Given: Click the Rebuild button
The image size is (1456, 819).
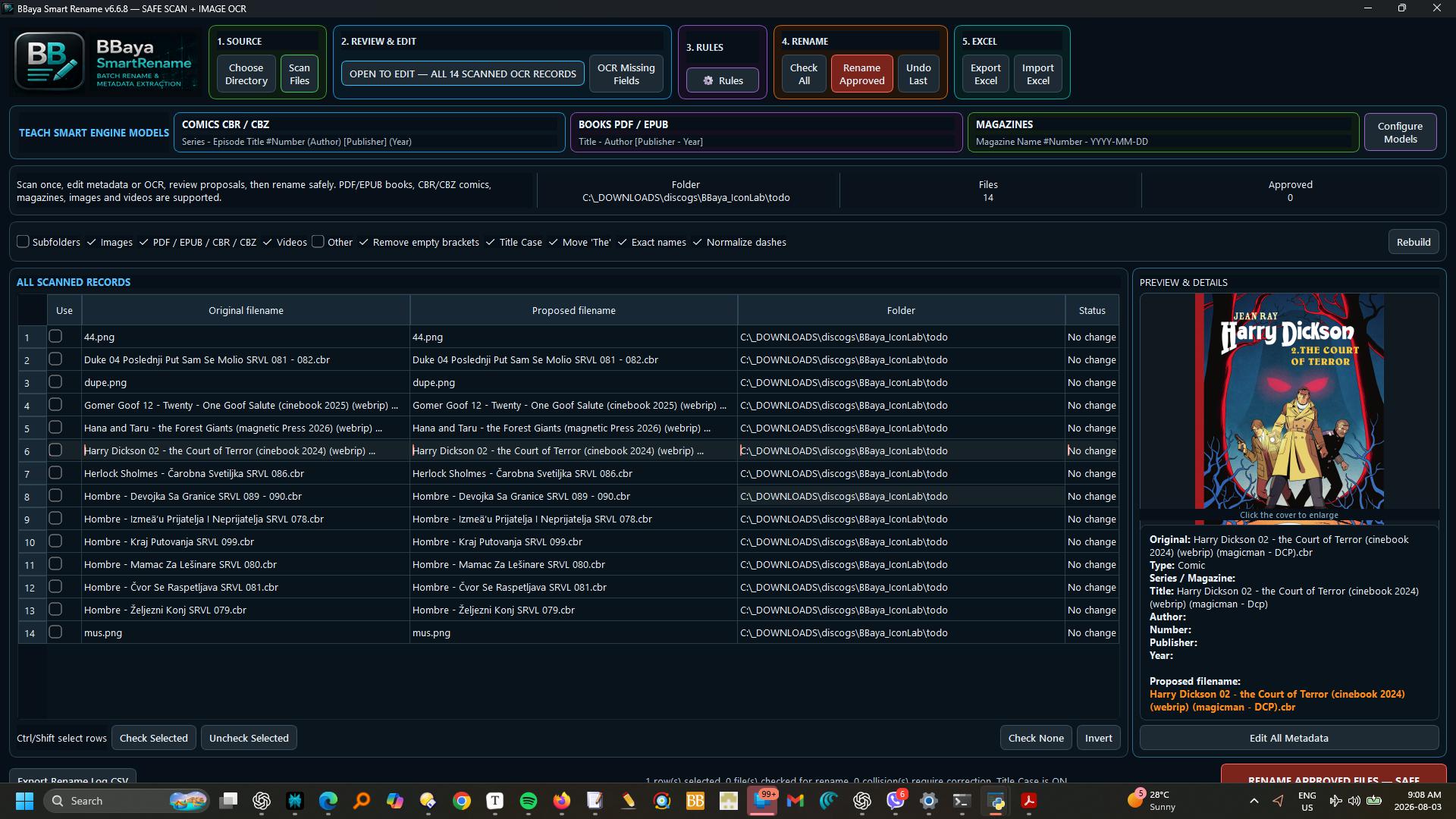Looking at the screenshot, I should click(1414, 242).
